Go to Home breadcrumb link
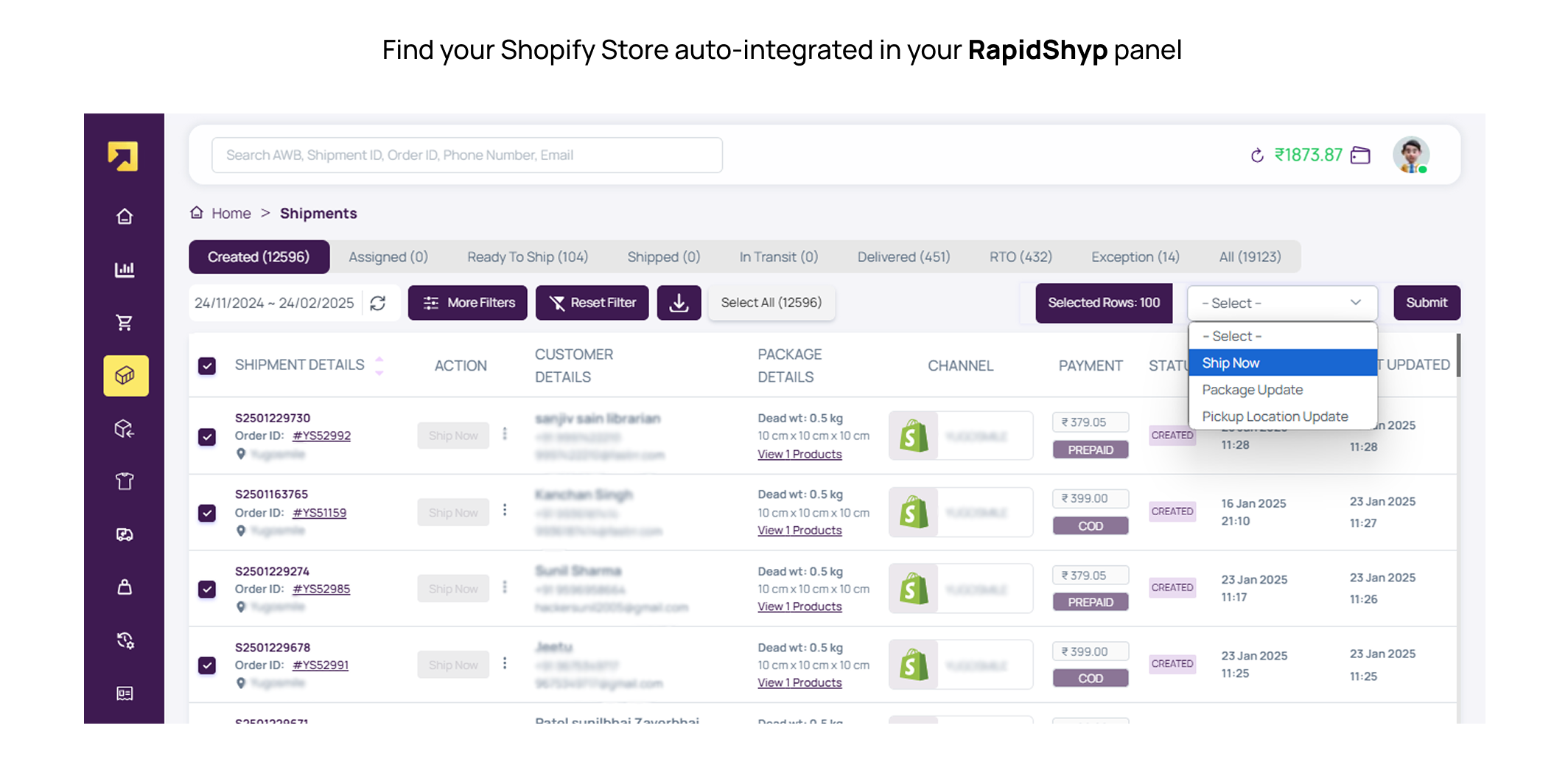This screenshot has height=759, width=1568. 231,214
